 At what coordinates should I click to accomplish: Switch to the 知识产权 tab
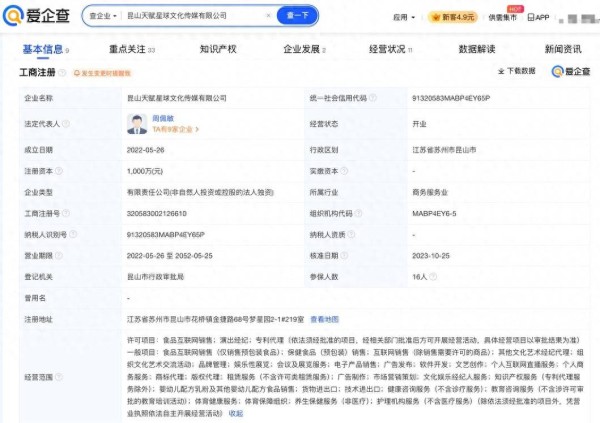click(x=218, y=49)
